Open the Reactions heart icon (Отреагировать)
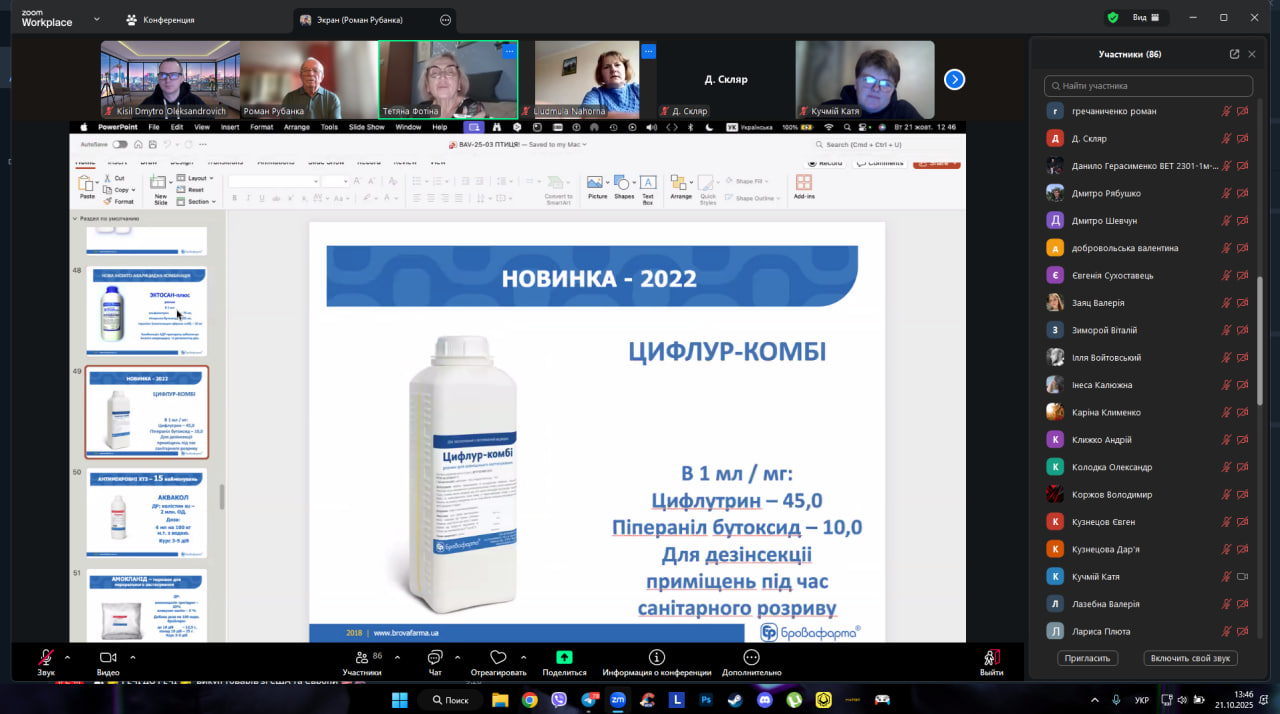This screenshot has width=1280, height=714. point(498,657)
